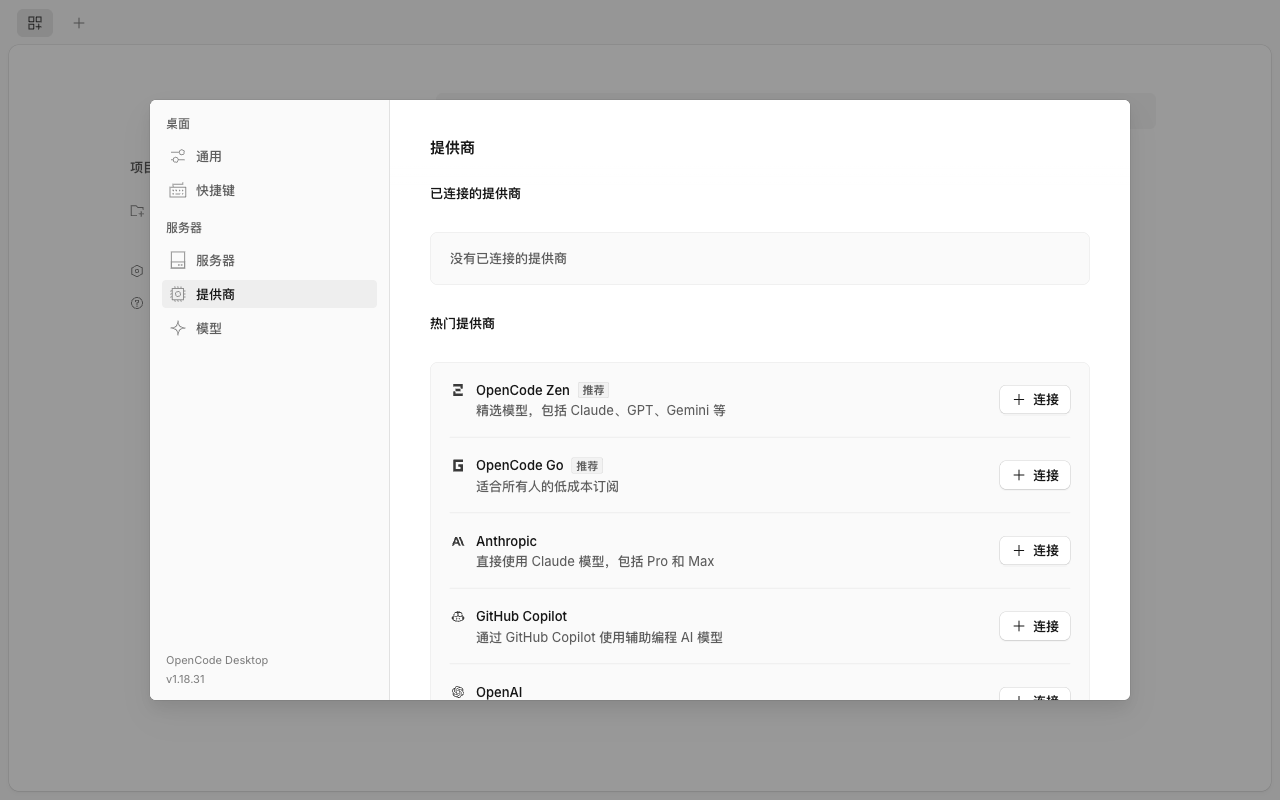Click the plus icon inside OpenCode Zen 连接 button
The width and height of the screenshot is (1280, 800).
[x=1018, y=399]
